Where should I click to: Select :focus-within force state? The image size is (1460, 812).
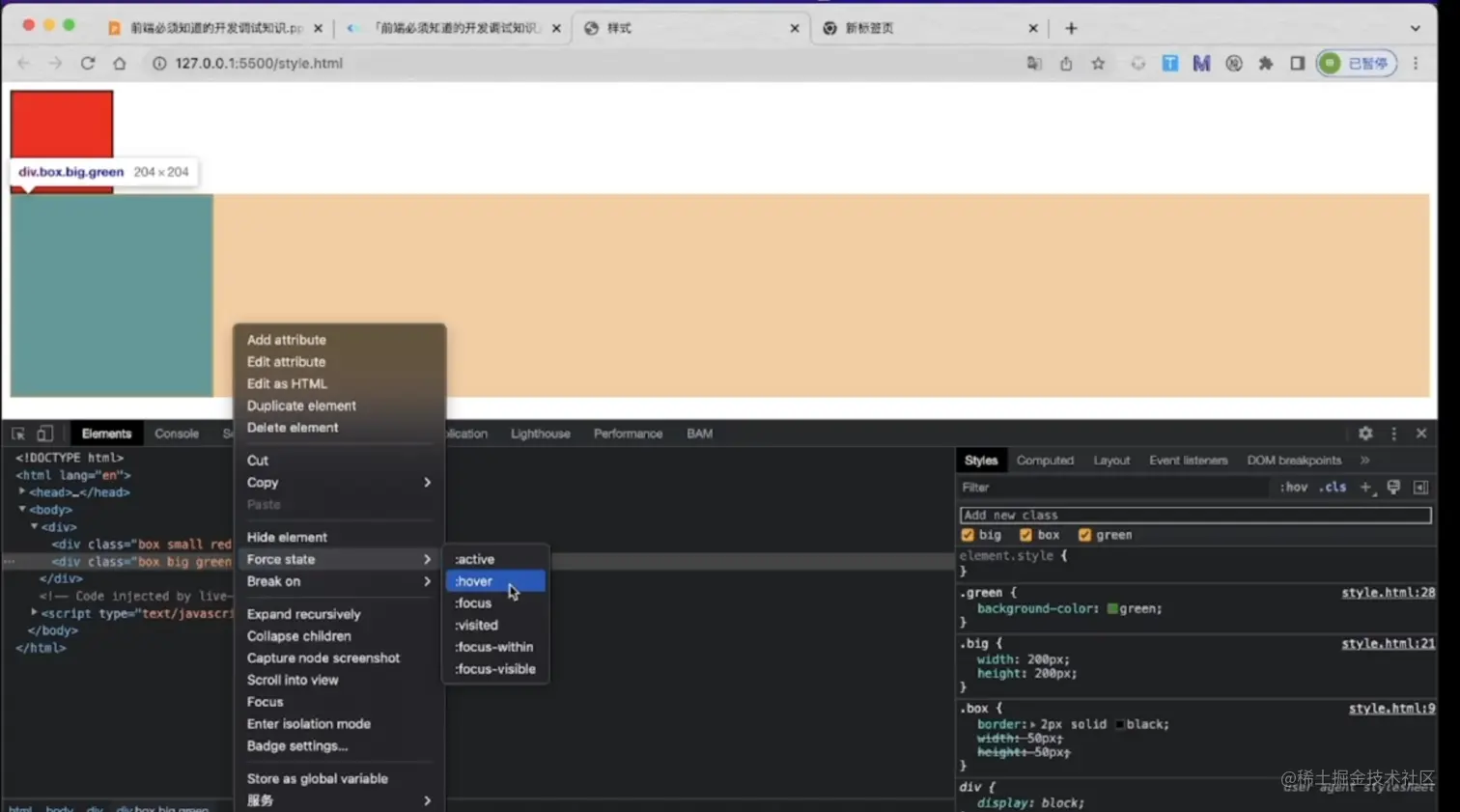[x=495, y=647]
